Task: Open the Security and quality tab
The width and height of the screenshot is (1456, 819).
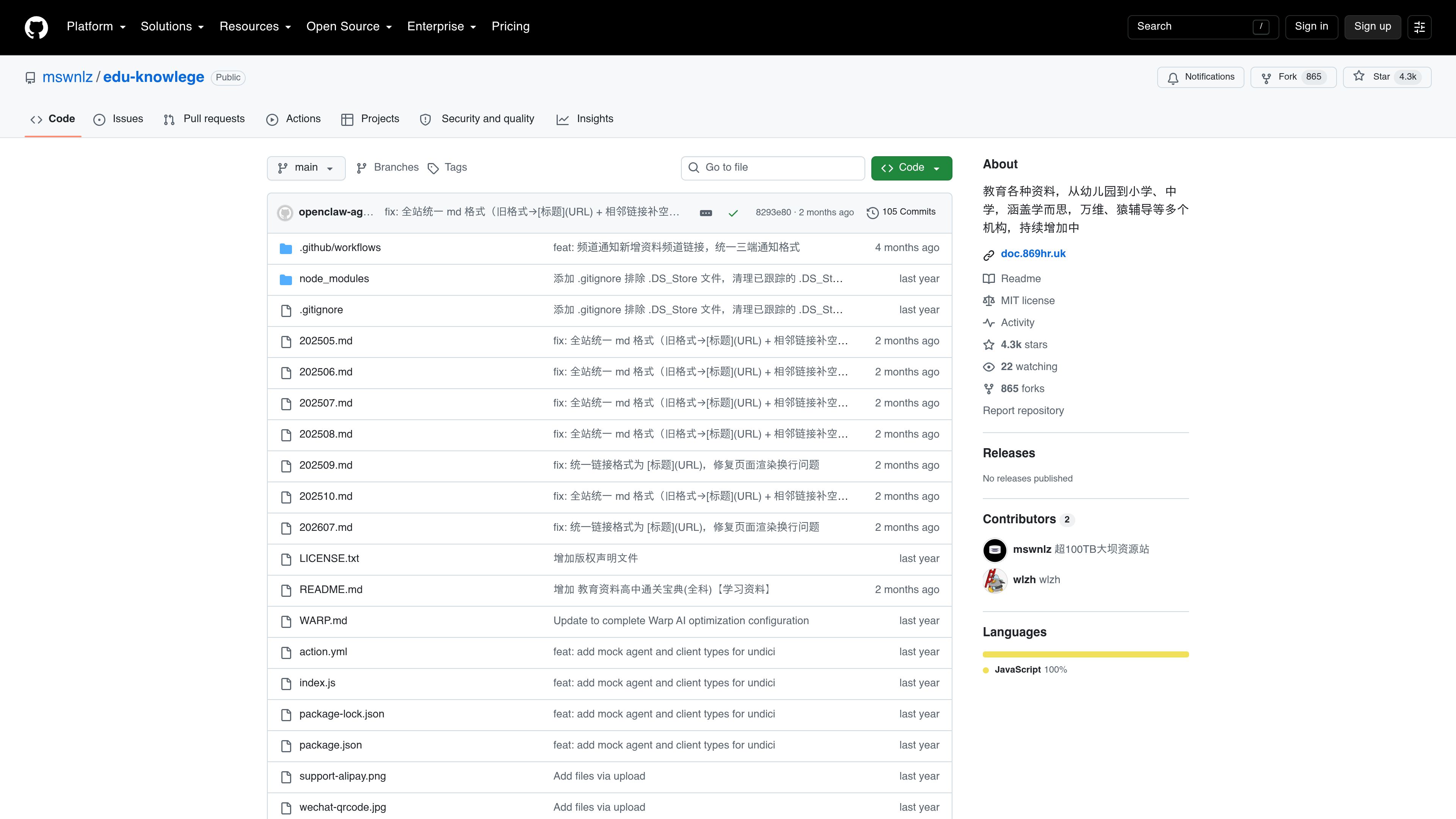Action: point(477,119)
